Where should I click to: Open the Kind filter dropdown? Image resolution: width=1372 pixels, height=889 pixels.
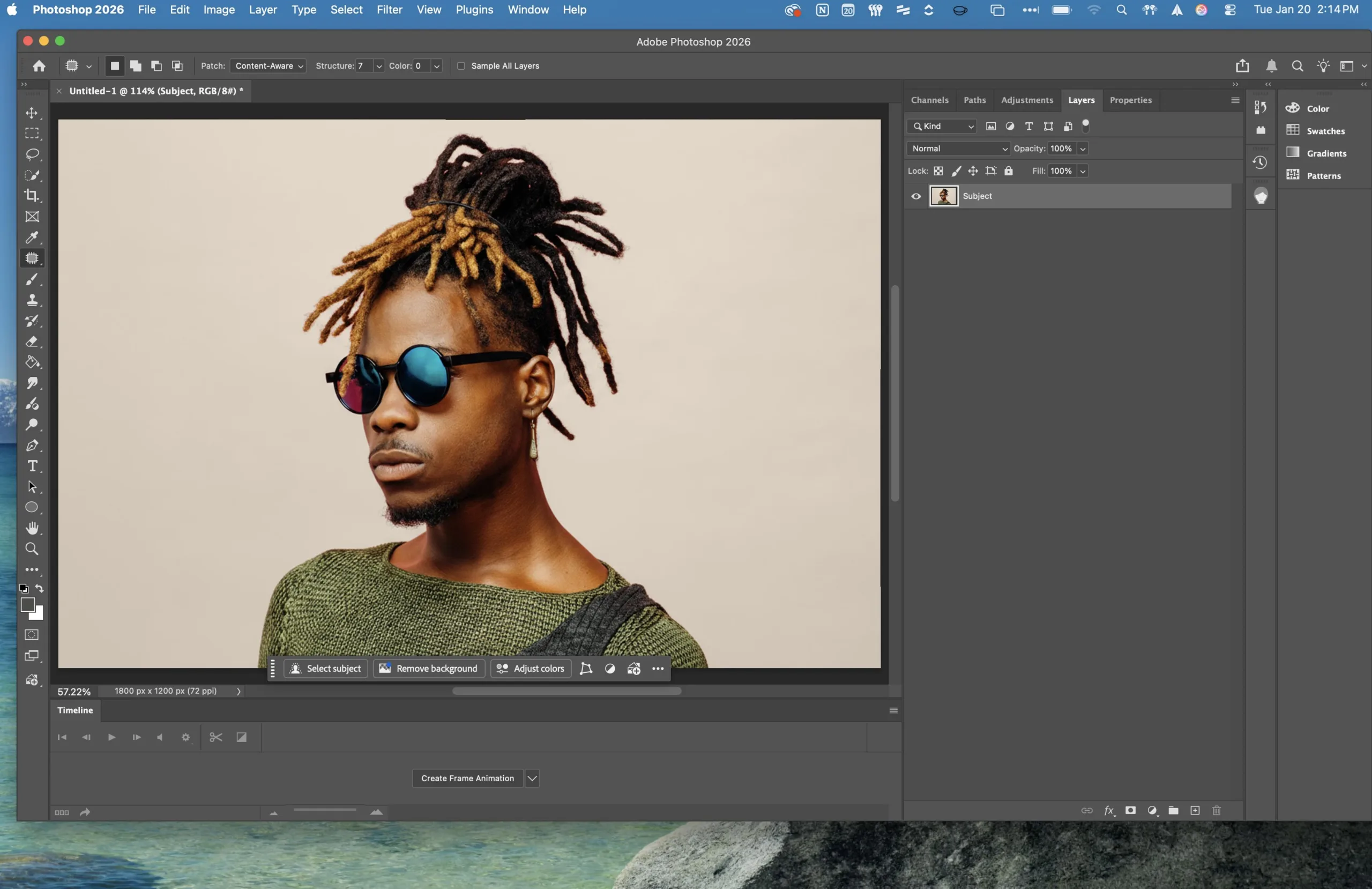pos(943,126)
